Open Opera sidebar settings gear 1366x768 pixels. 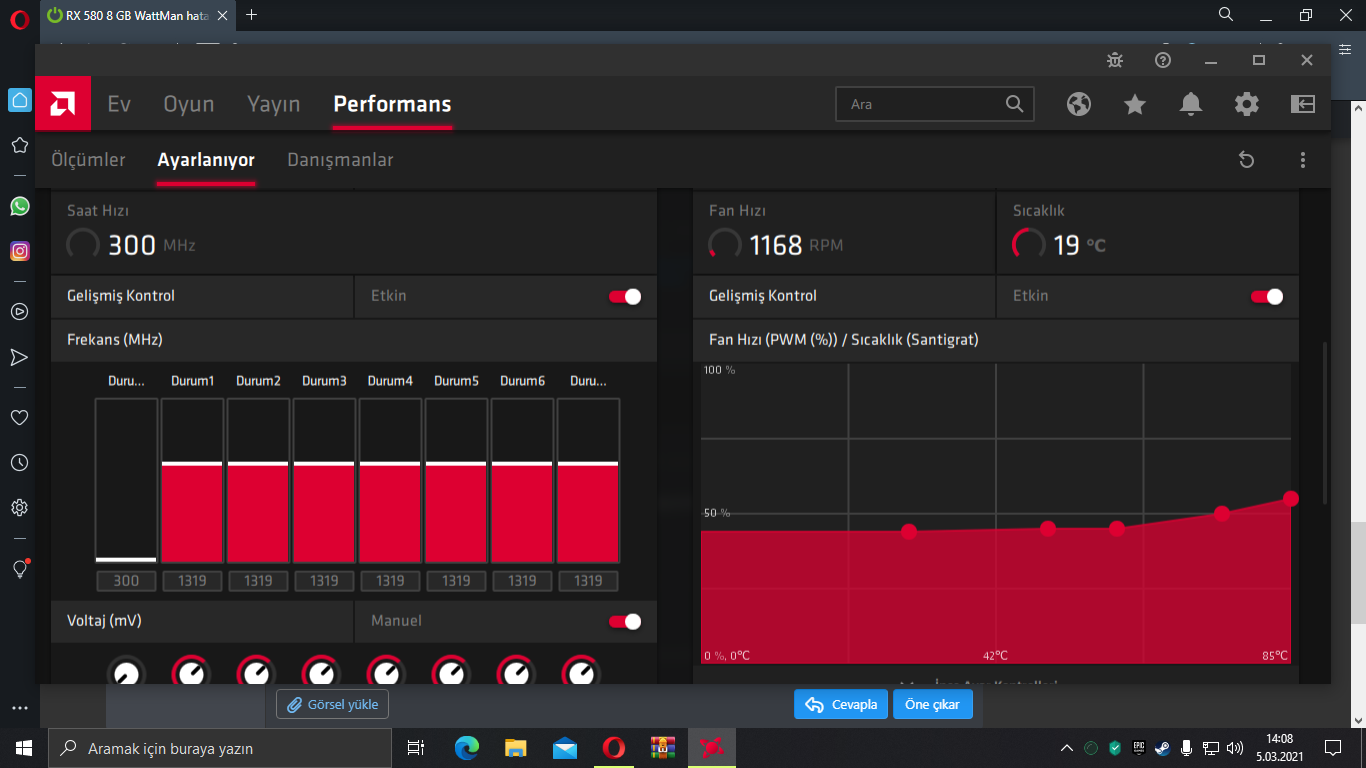[x=19, y=507]
